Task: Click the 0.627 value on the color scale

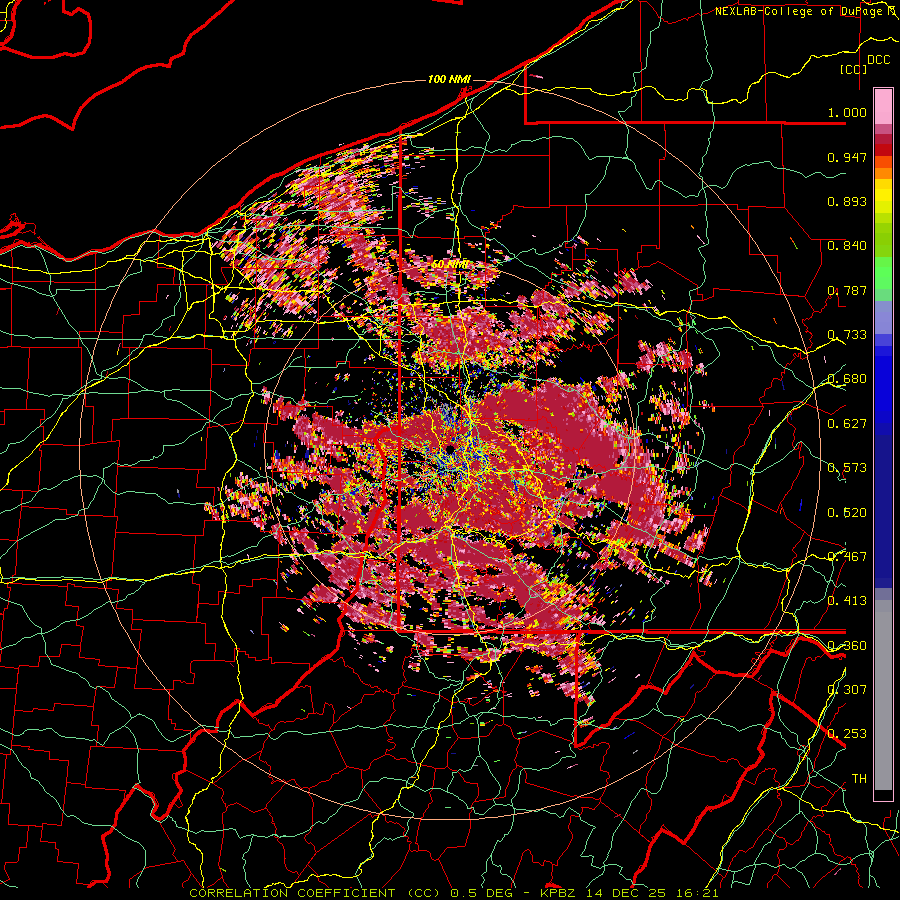Action: click(847, 424)
